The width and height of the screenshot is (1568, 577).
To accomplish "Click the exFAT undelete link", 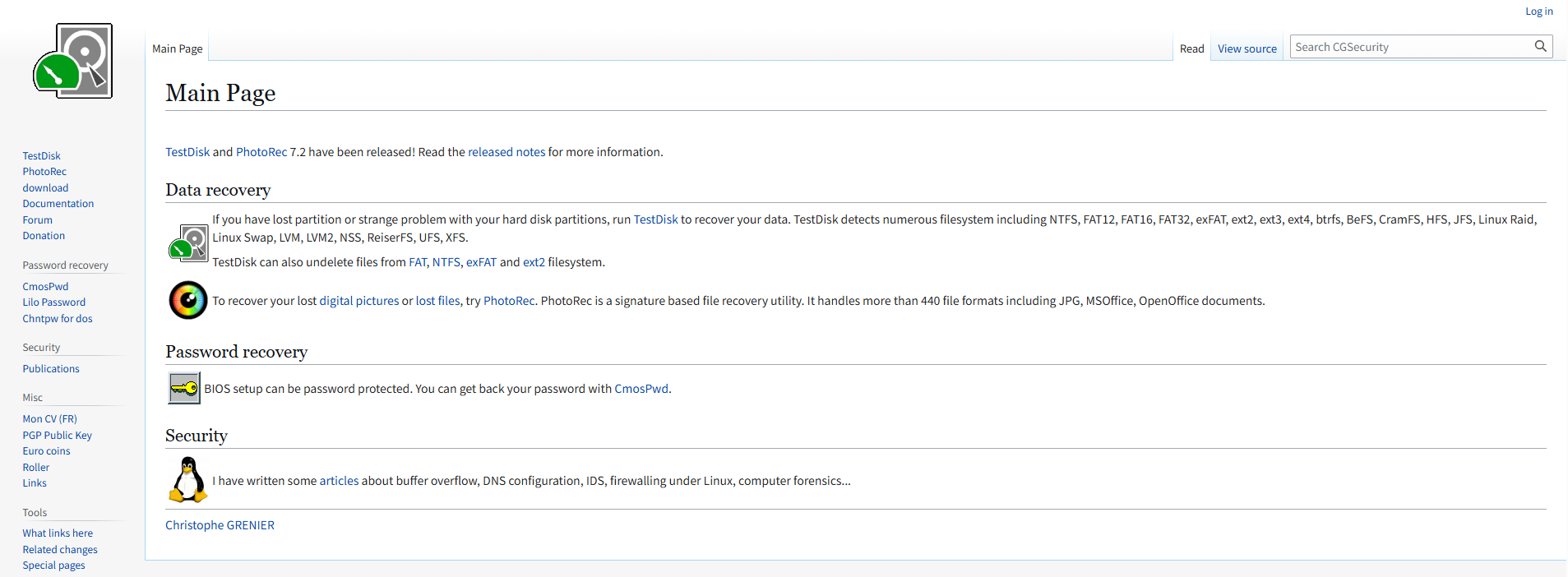I will tap(482, 262).
